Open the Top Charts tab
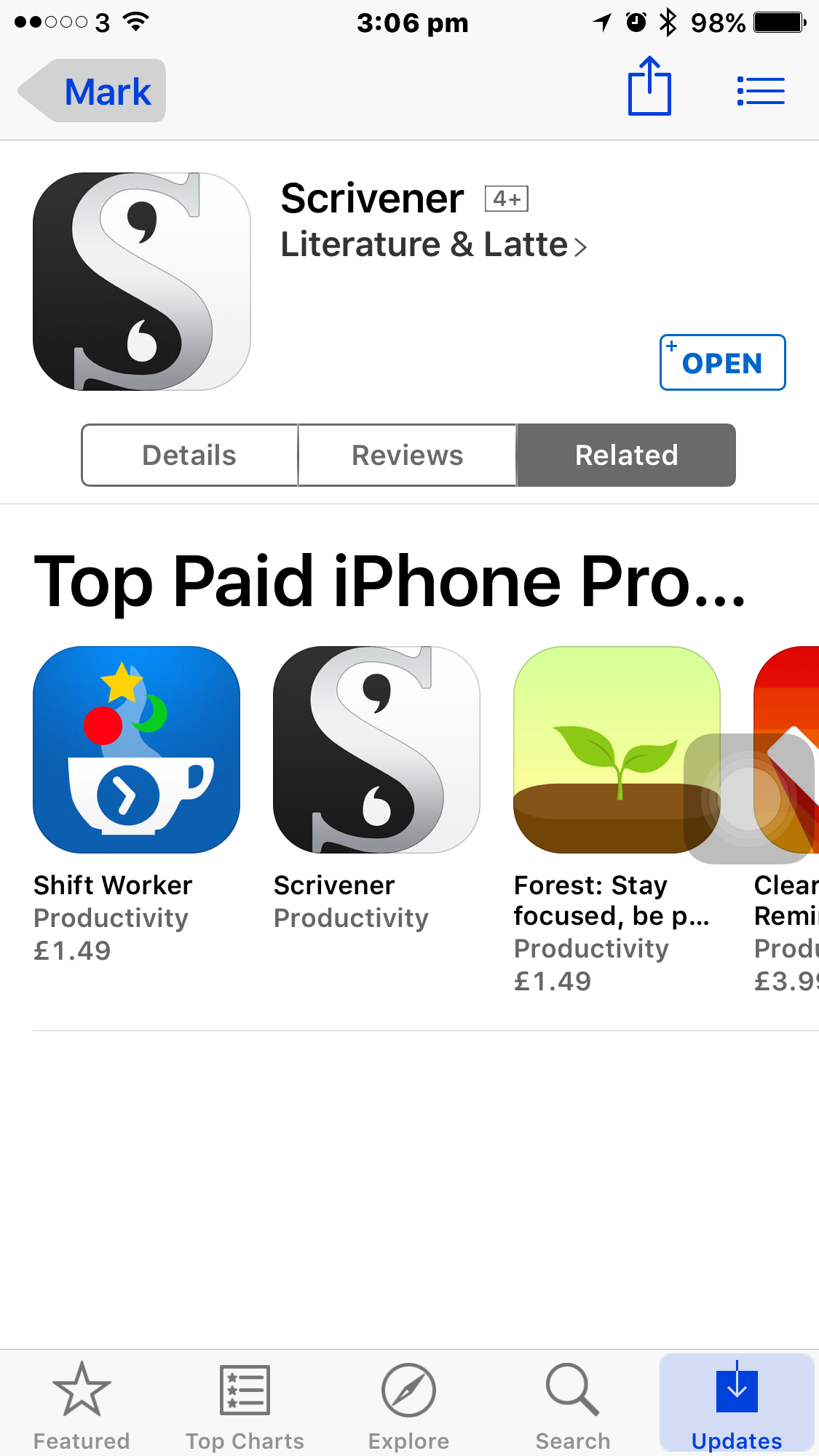Screen dimensions: 819x1456 (x=245, y=1406)
